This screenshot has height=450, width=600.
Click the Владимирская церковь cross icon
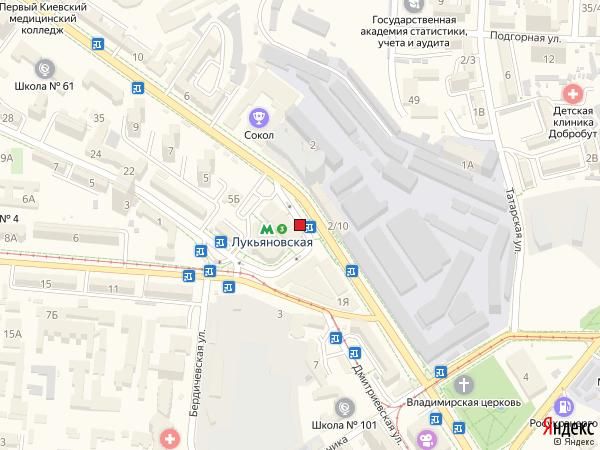point(464,385)
